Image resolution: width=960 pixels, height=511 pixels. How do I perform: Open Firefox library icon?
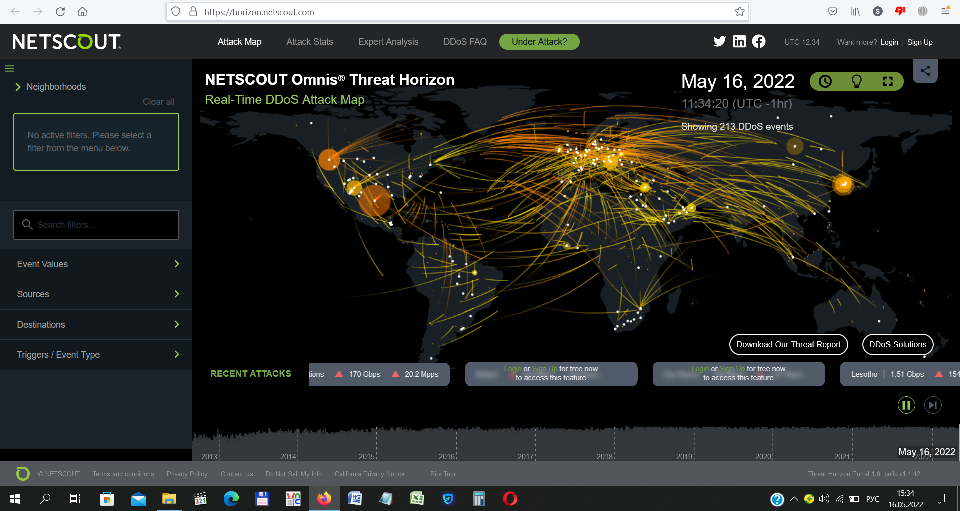(x=855, y=12)
